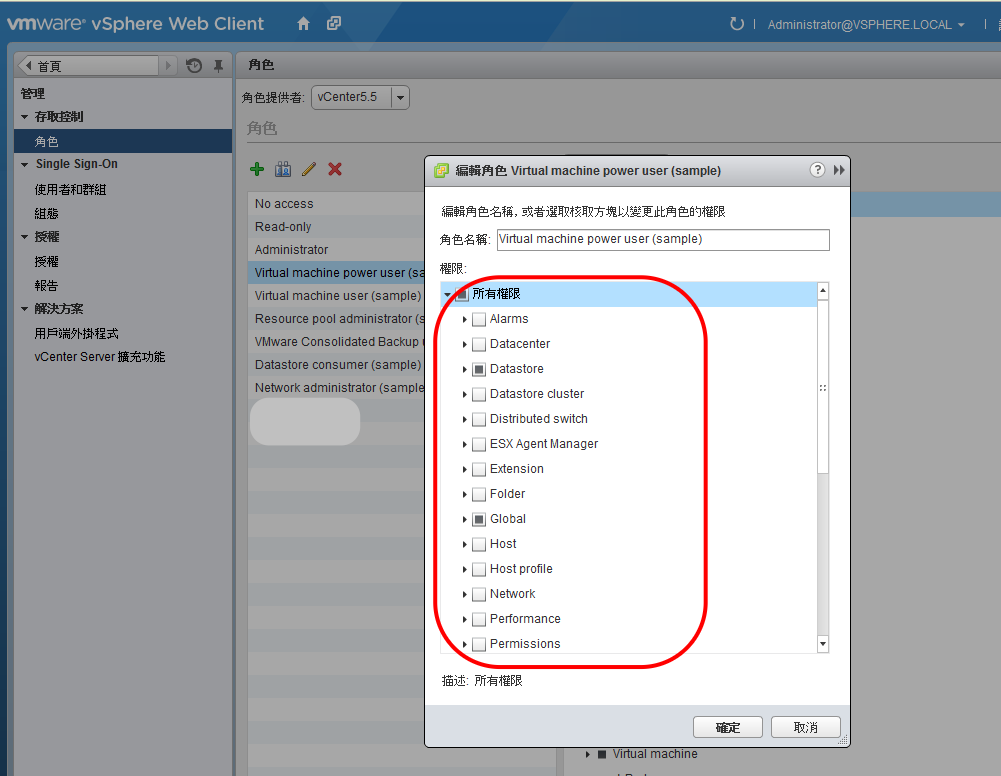The image size is (1001, 776).
Task: Tick the Distributed switch checkbox
Action: 479,419
